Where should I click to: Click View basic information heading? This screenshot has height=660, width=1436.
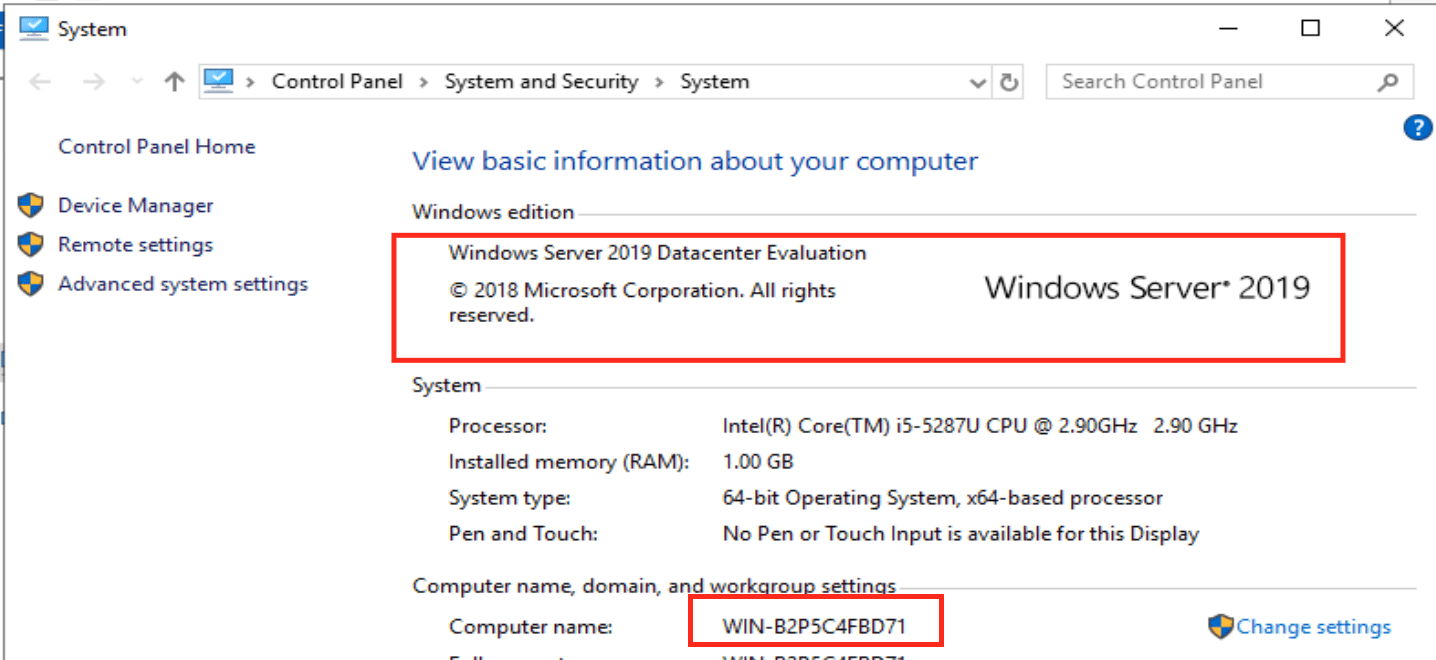click(695, 161)
